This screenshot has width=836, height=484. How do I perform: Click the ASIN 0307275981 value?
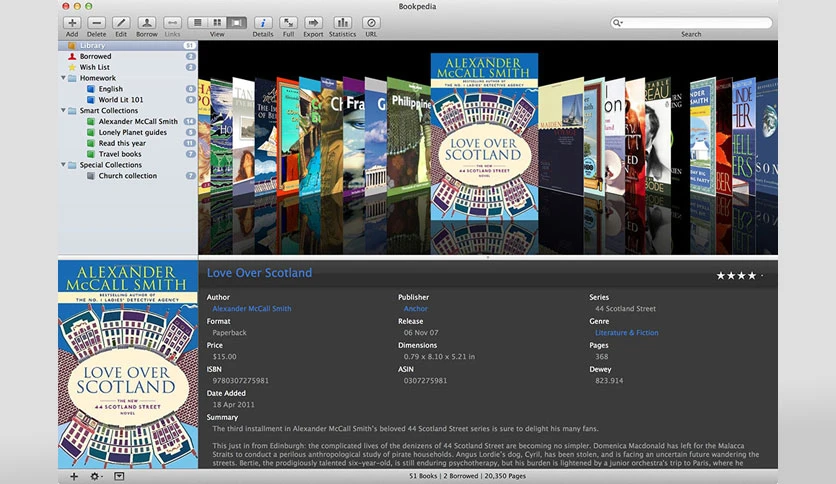425,381
